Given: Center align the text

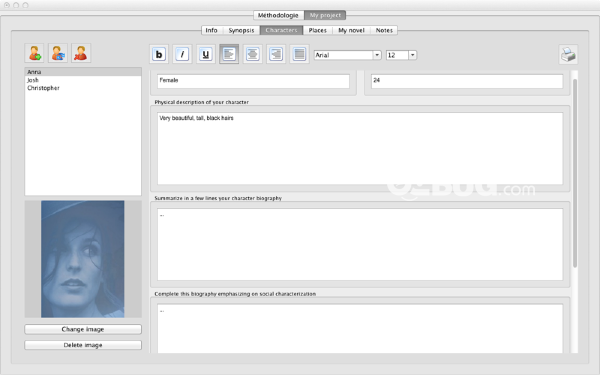Looking at the screenshot, I should tap(253, 54).
